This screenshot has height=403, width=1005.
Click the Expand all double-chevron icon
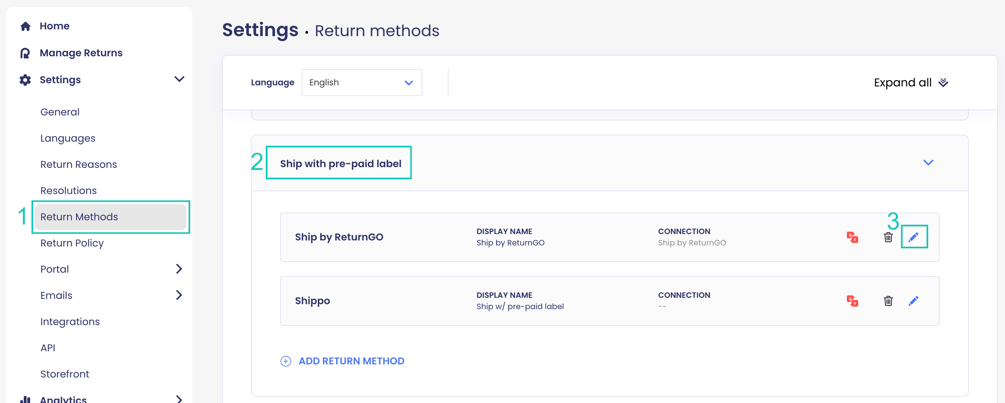pos(943,83)
